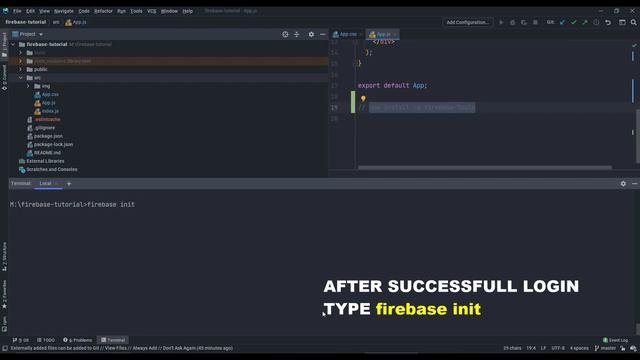This screenshot has width=640, height=360.
Task: Expand the img folder
Action: pyautogui.click(x=28, y=86)
